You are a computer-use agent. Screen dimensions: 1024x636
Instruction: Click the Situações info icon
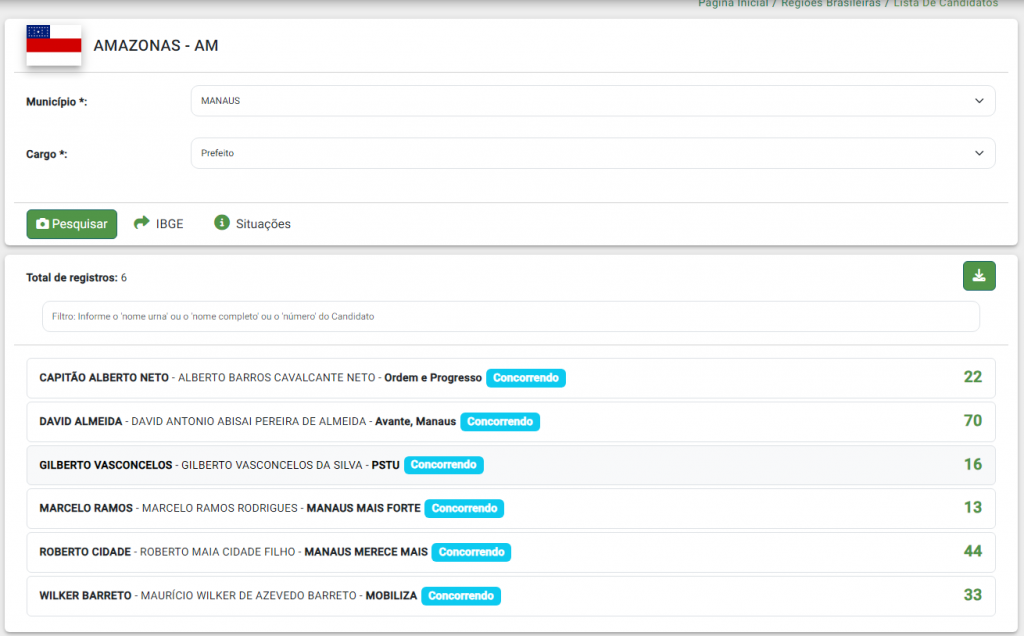point(222,223)
